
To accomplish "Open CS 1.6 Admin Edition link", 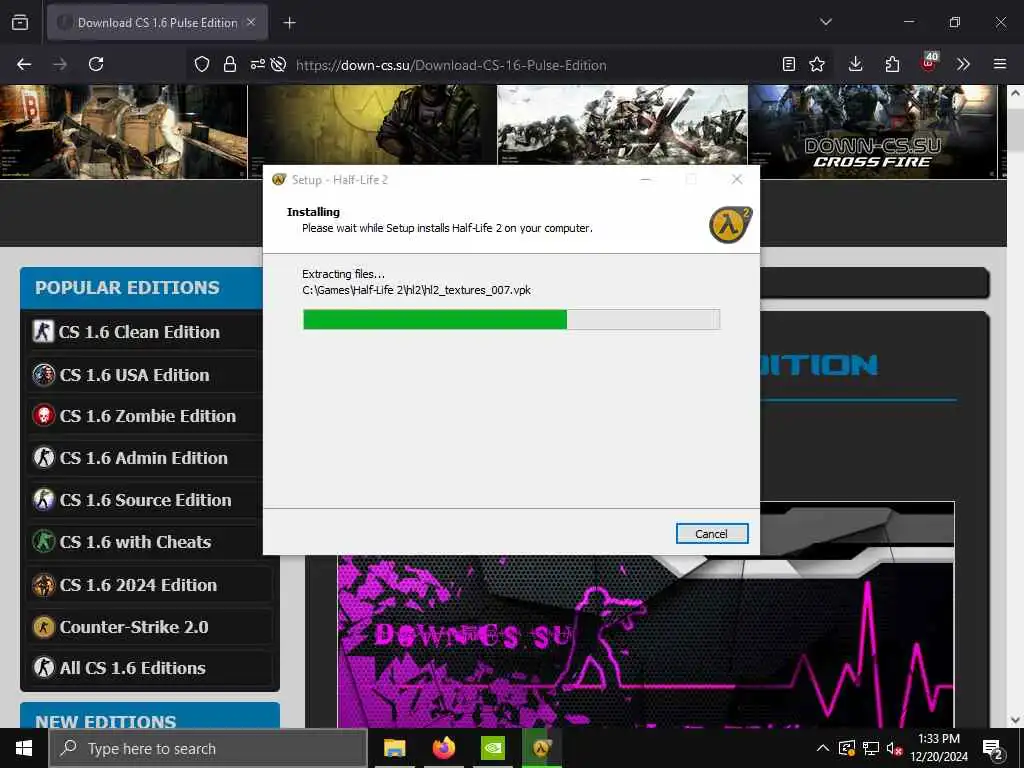I will click(x=144, y=458).
